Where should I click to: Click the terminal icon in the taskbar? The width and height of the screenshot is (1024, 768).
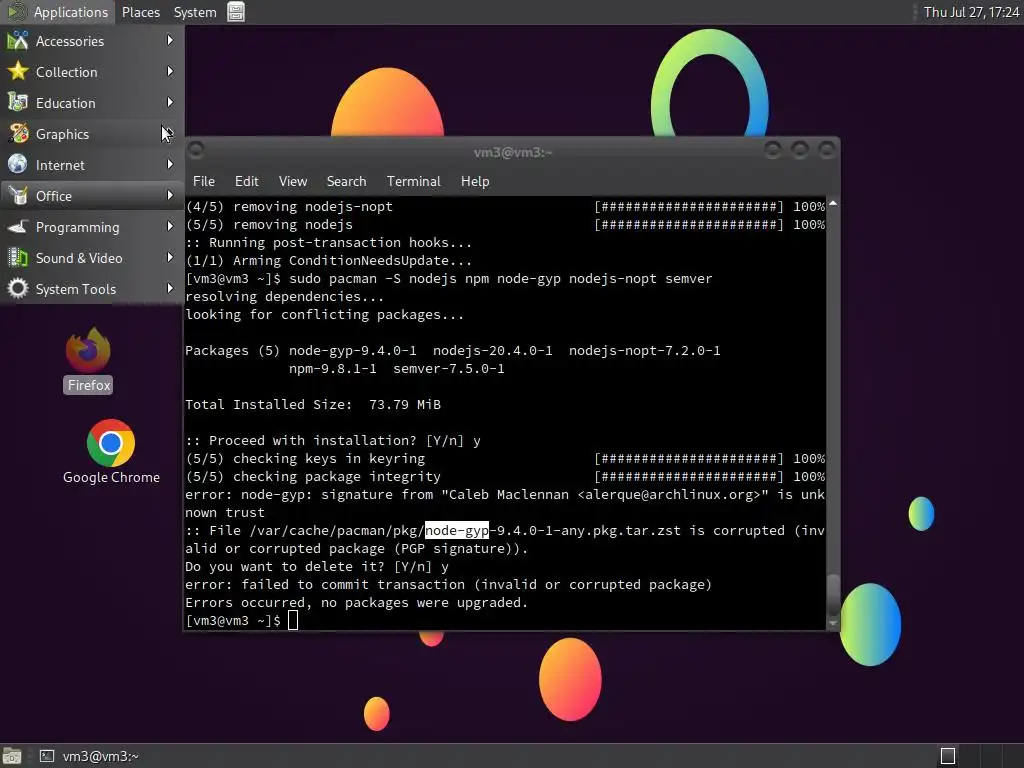[46, 756]
